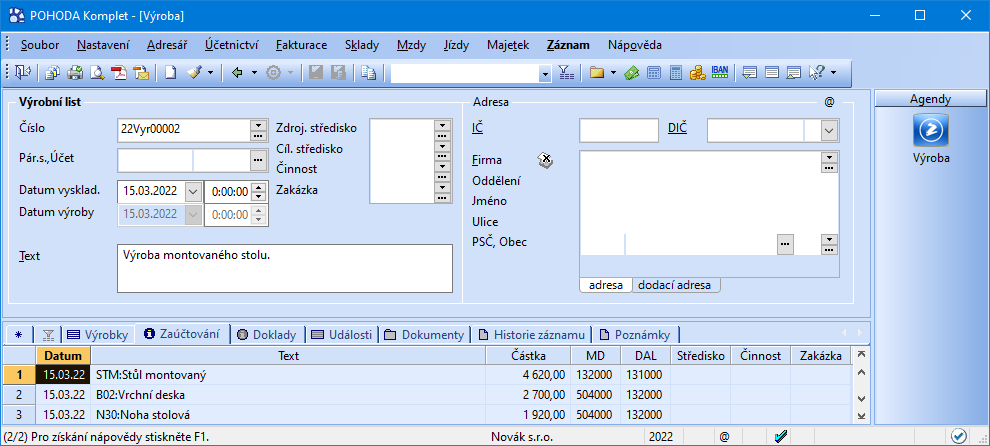Screen dimensions: 990x446
Task: Open the small calculator icon
Action: pyautogui.click(x=653, y=73)
